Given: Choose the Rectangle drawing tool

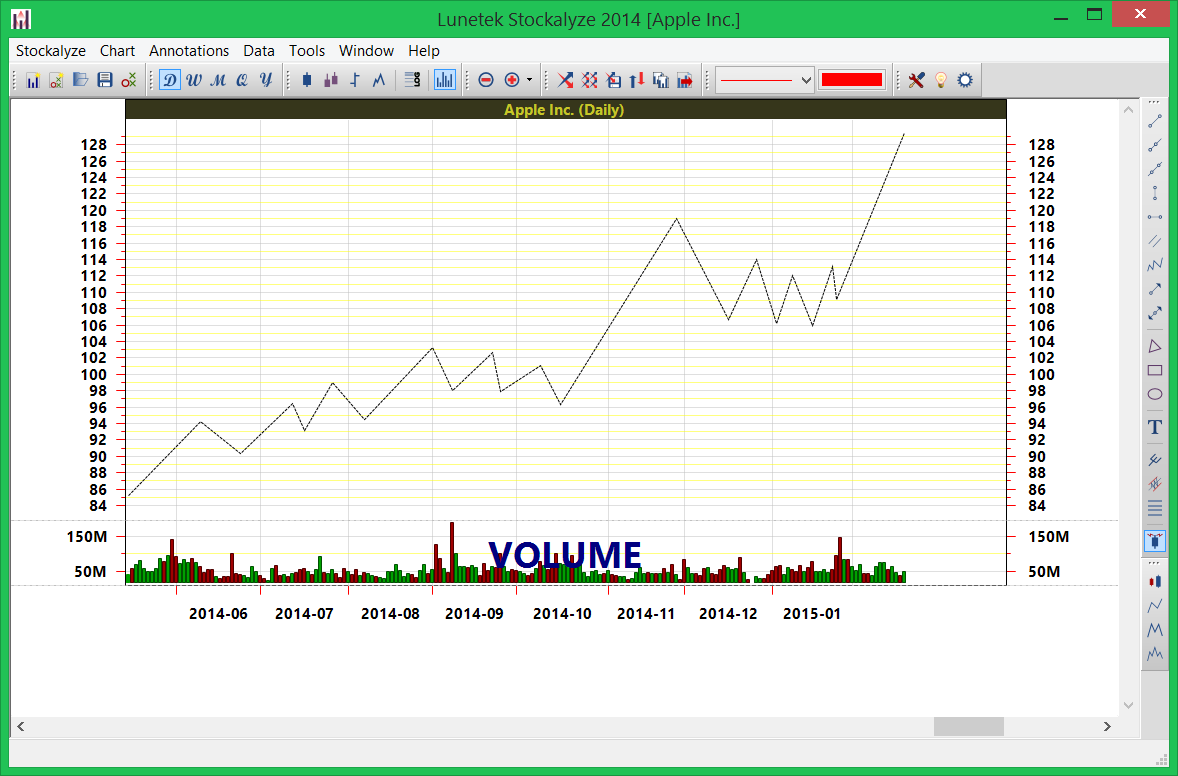Looking at the screenshot, I should click(x=1154, y=370).
